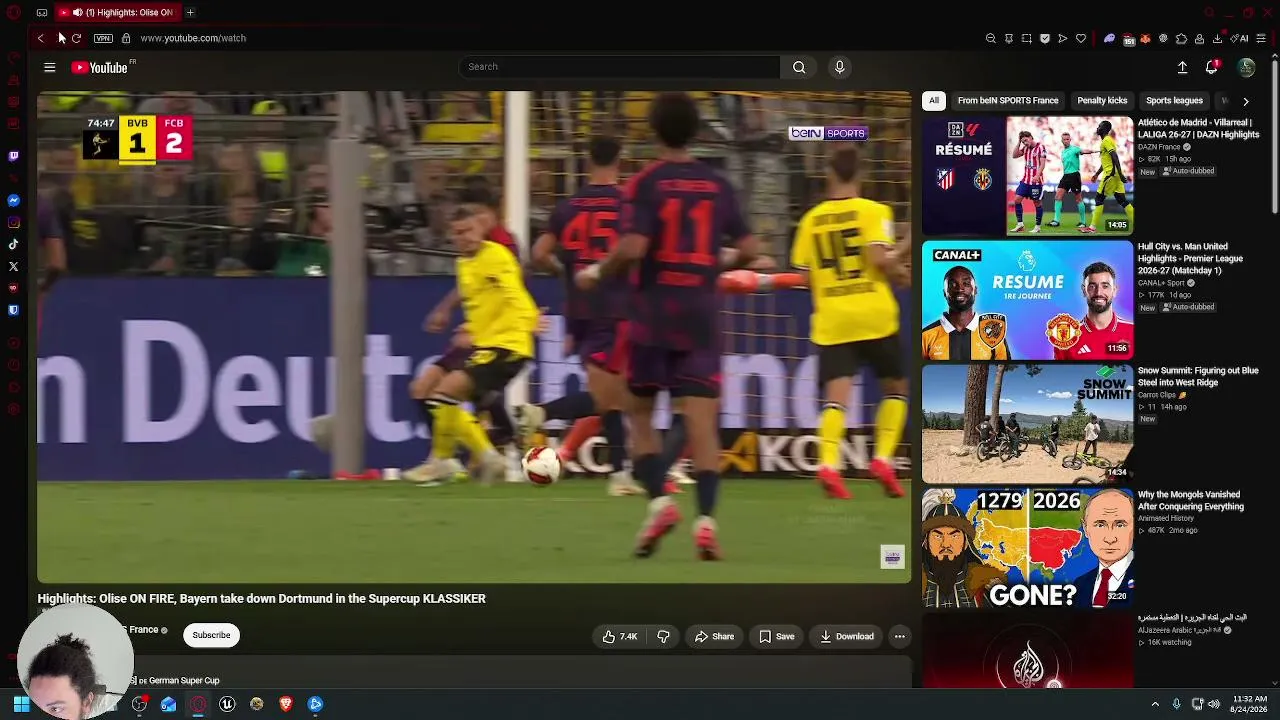Download the video

coord(847,636)
